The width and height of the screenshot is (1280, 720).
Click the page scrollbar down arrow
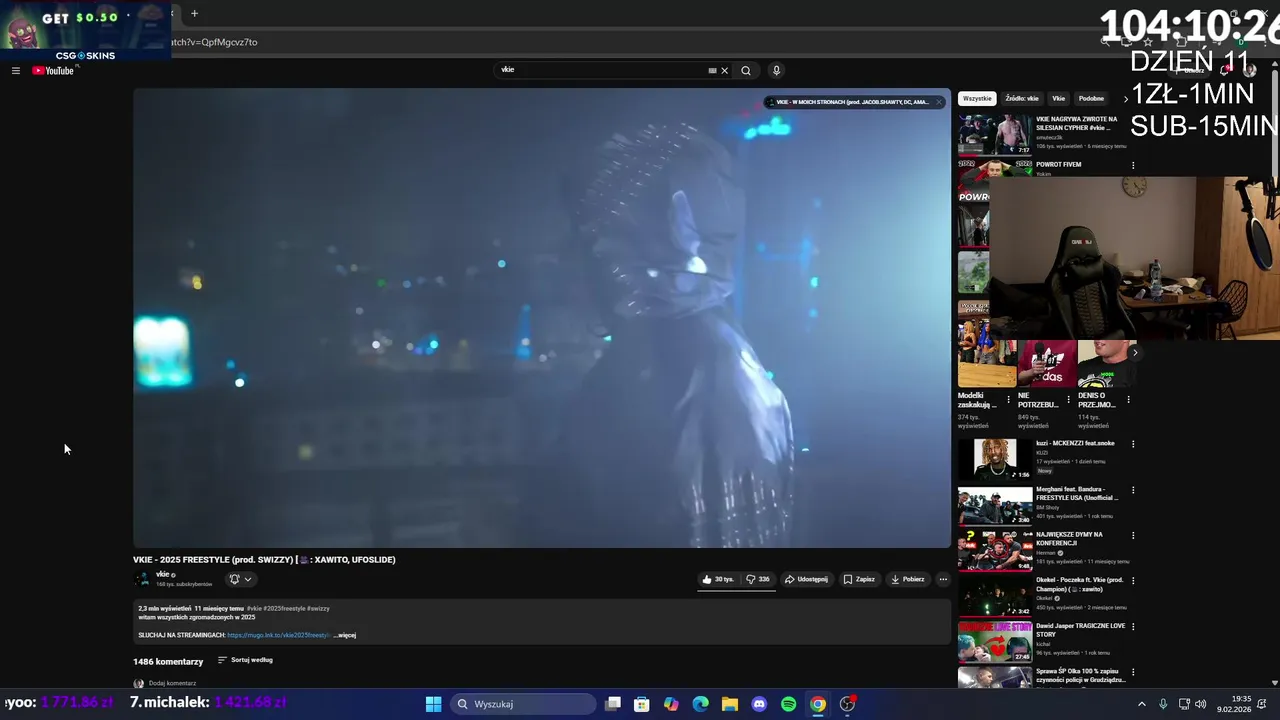1274,683
